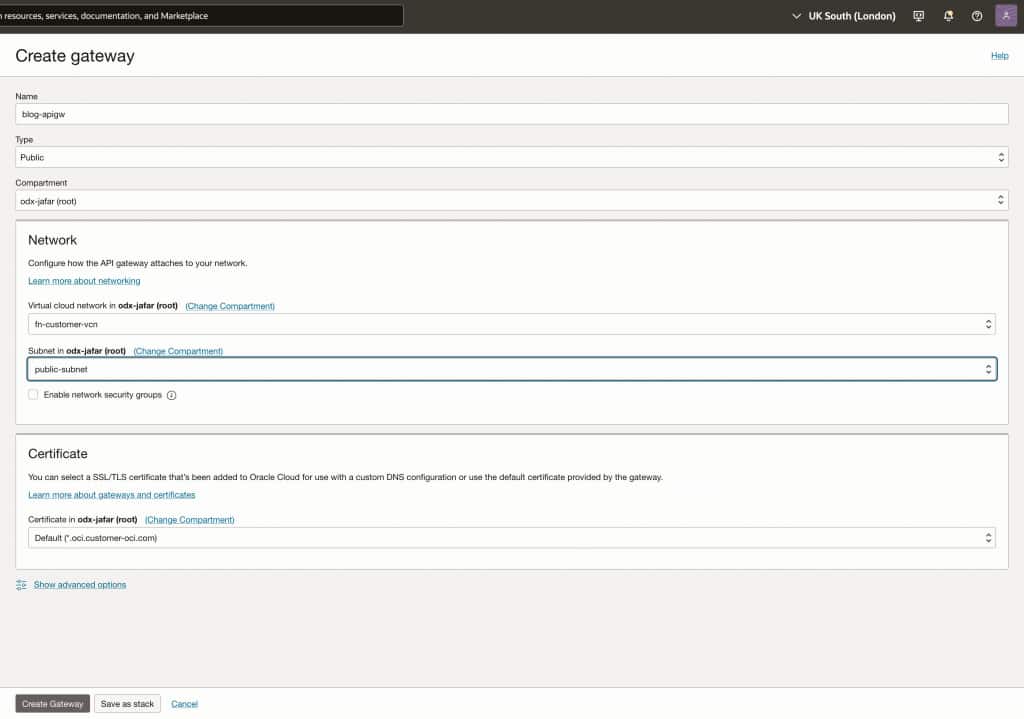Click Show advanced options link
Screen dimensions: 1024x719
coord(80,584)
